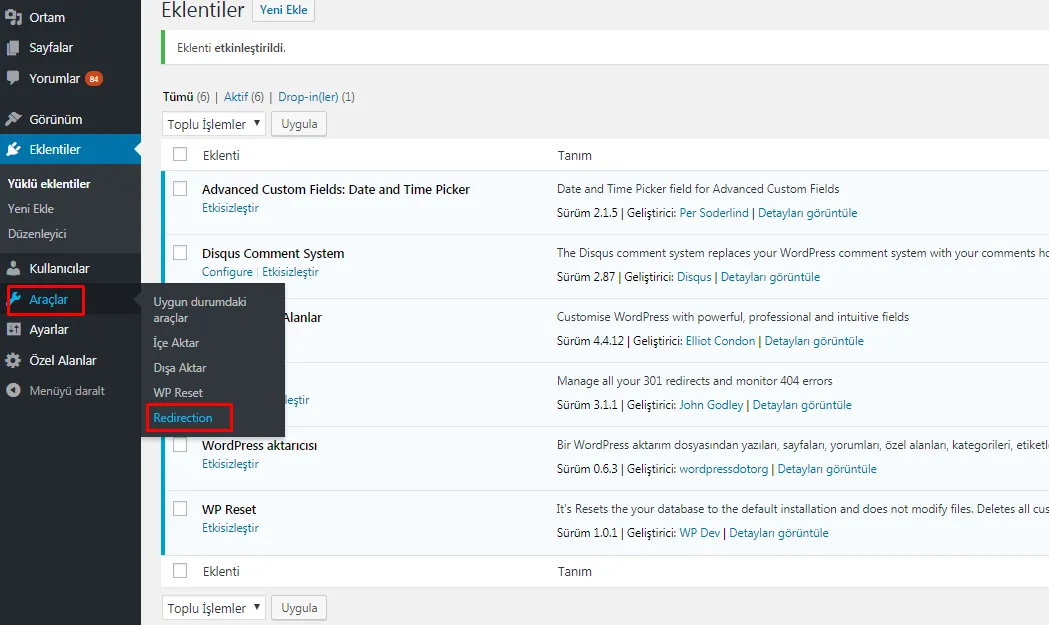Screen dimensions: 1049x625
Task: Open WP Dev developer link
Action: pyautogui.click(x=700, y=533)
